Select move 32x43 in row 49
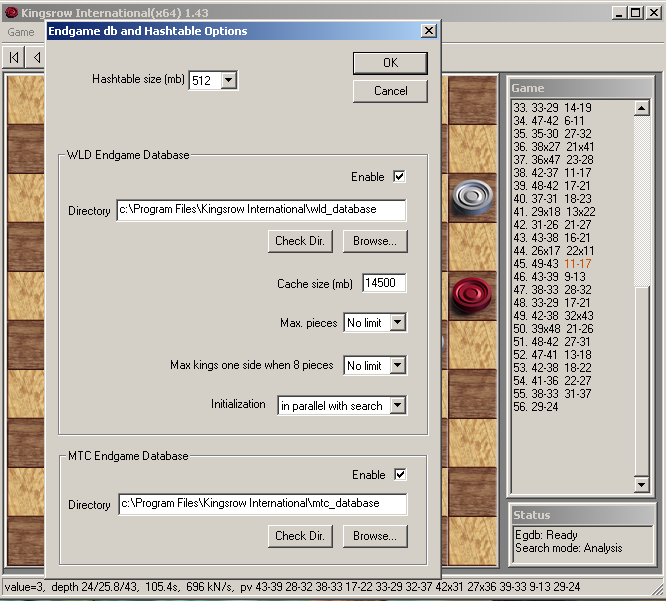Viewport: 666px width, 601px height. click(x=579, y=316)
